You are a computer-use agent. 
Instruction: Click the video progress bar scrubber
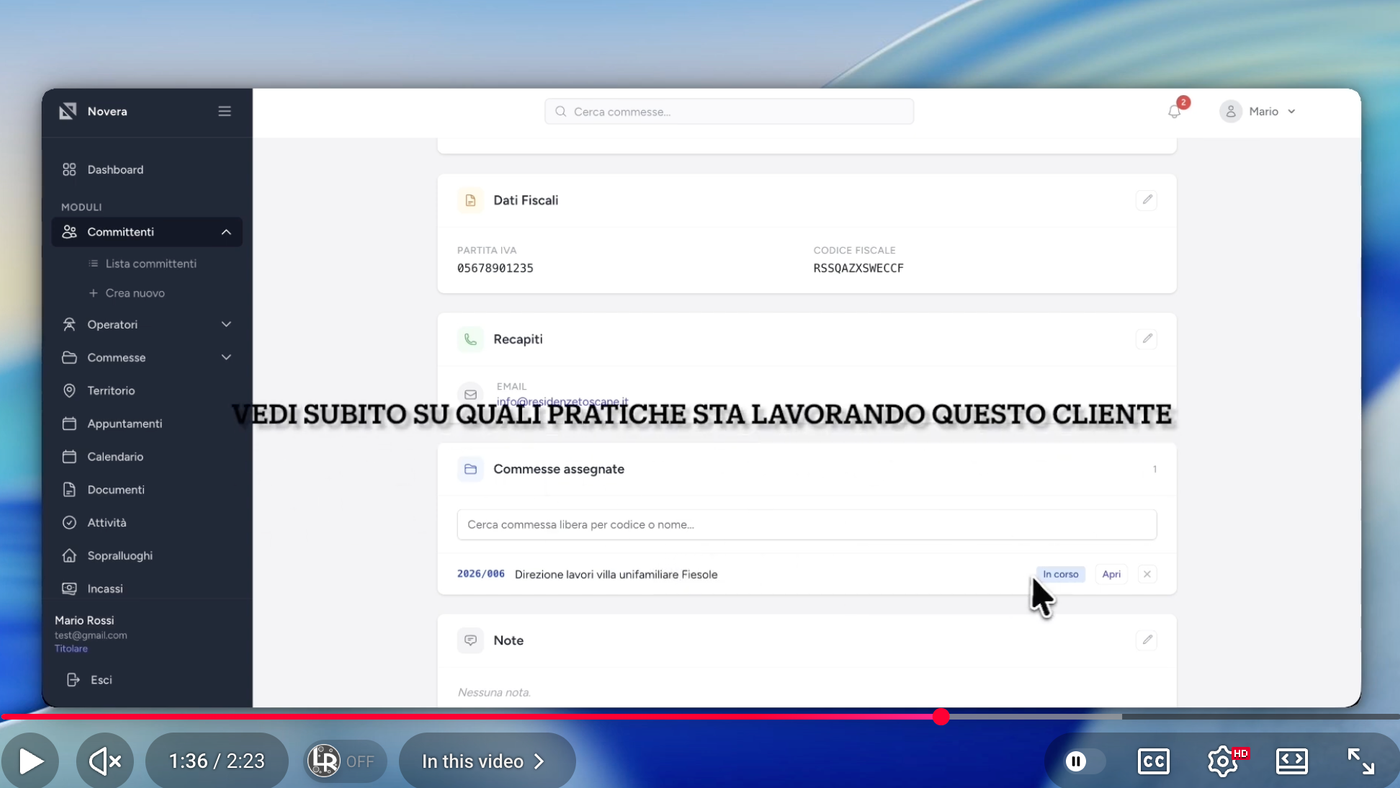coord(941,716)
